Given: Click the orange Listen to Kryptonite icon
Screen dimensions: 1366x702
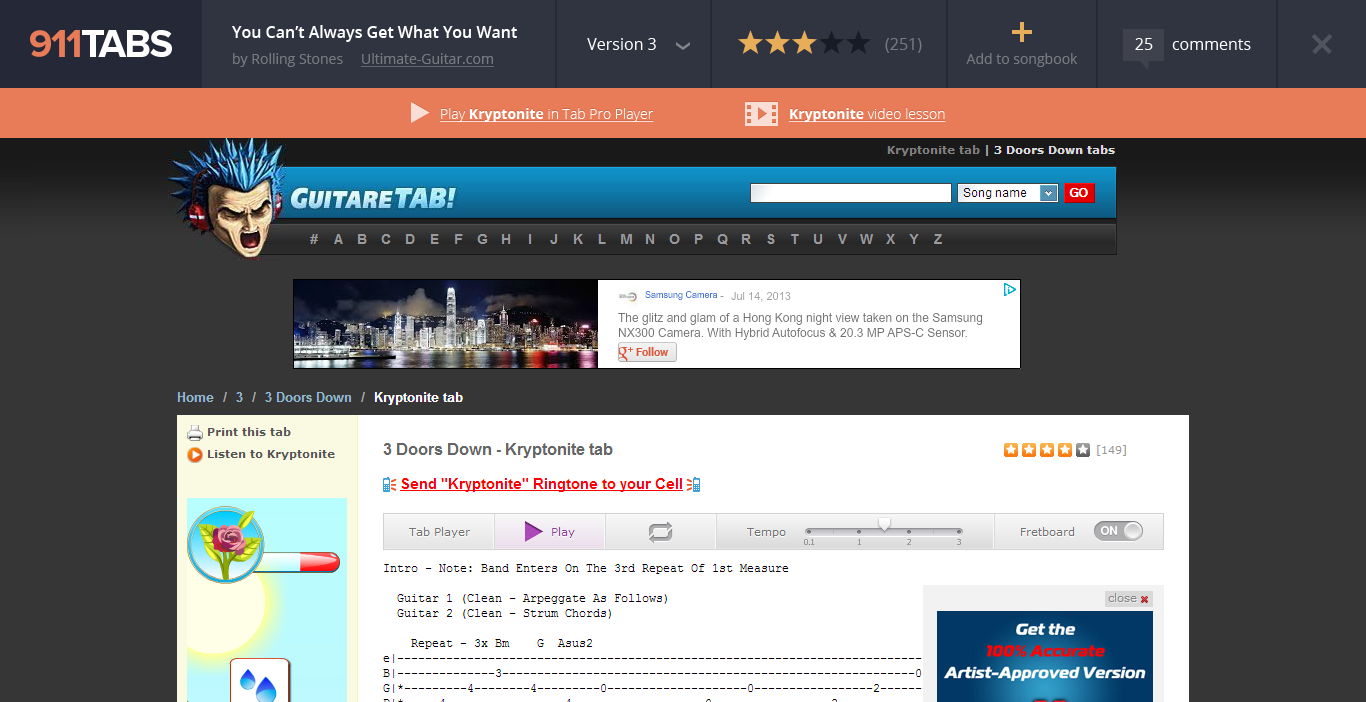Looking at the screenshot, I should (195, 455).
